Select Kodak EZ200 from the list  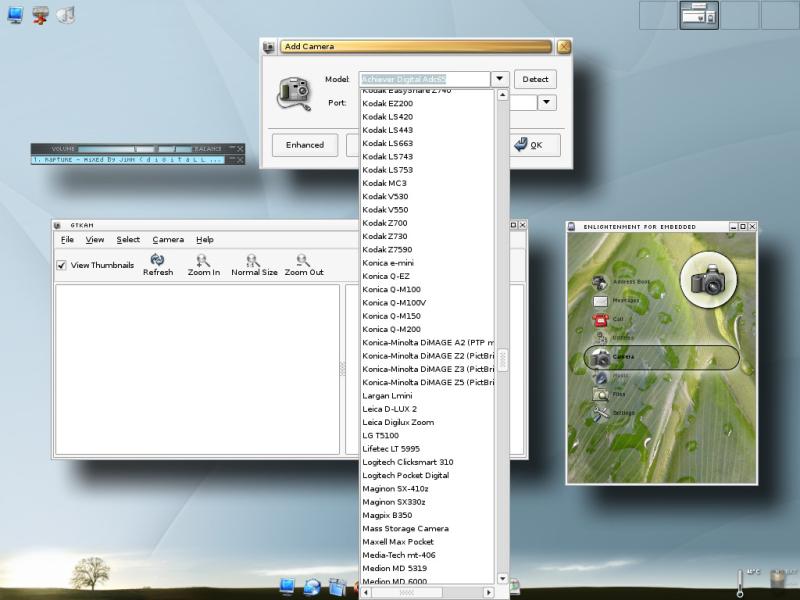[x=428, y=104]
